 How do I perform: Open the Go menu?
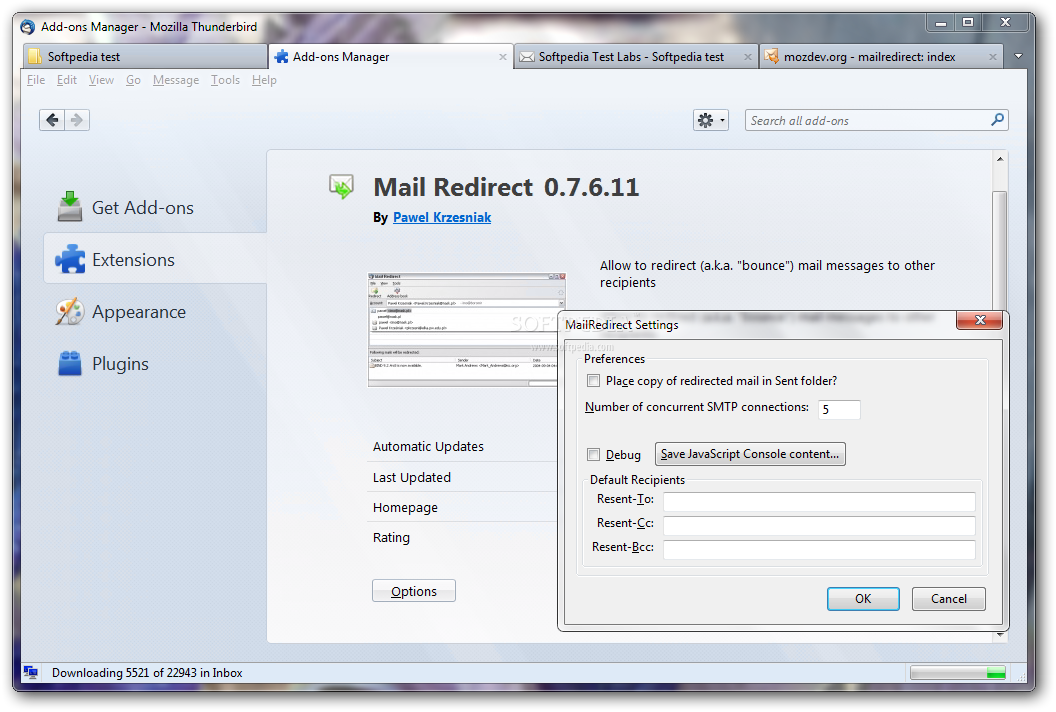[133, 80]
